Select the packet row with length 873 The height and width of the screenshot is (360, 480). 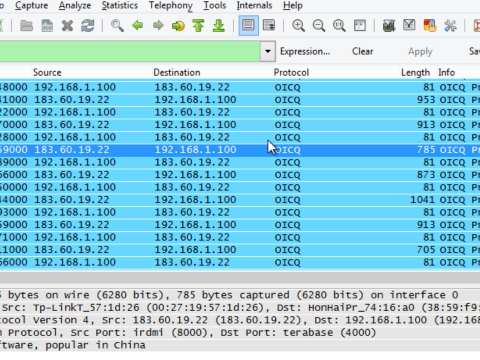click(x=240, y=175)
